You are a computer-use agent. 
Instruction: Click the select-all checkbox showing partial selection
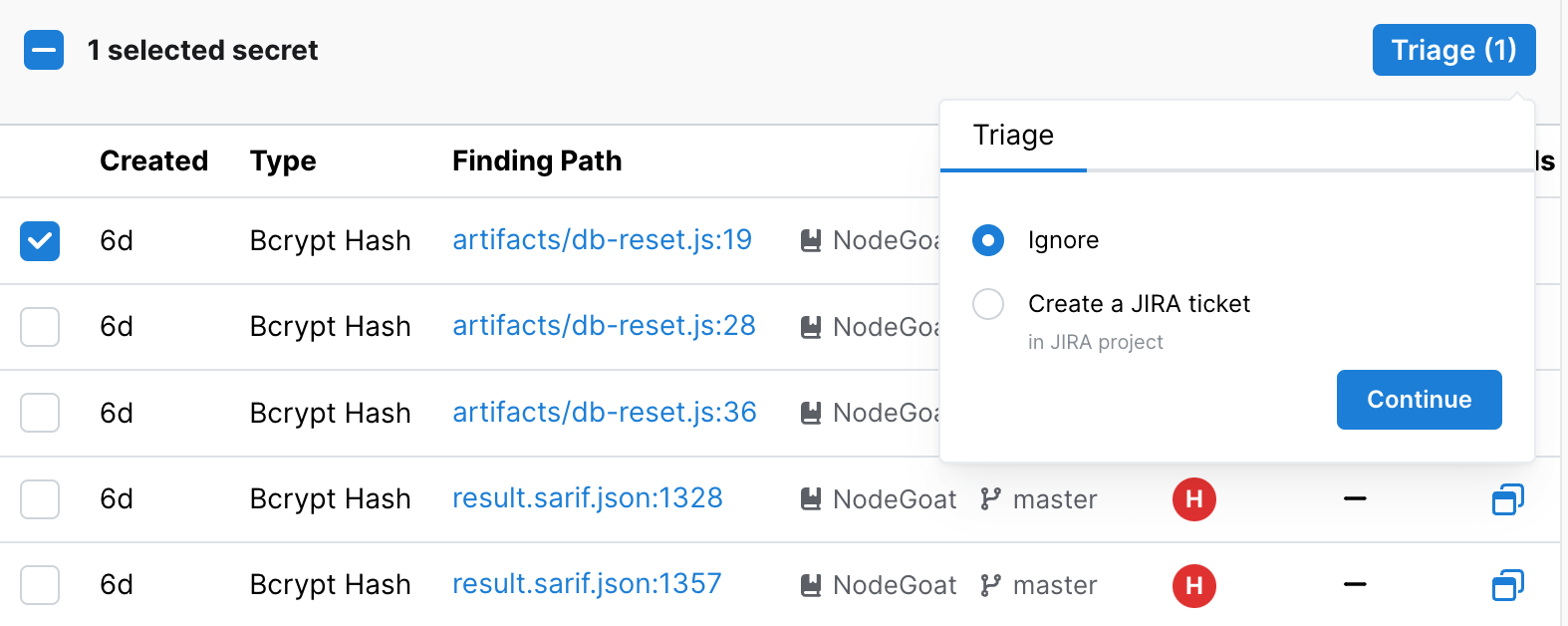(43, 49)
